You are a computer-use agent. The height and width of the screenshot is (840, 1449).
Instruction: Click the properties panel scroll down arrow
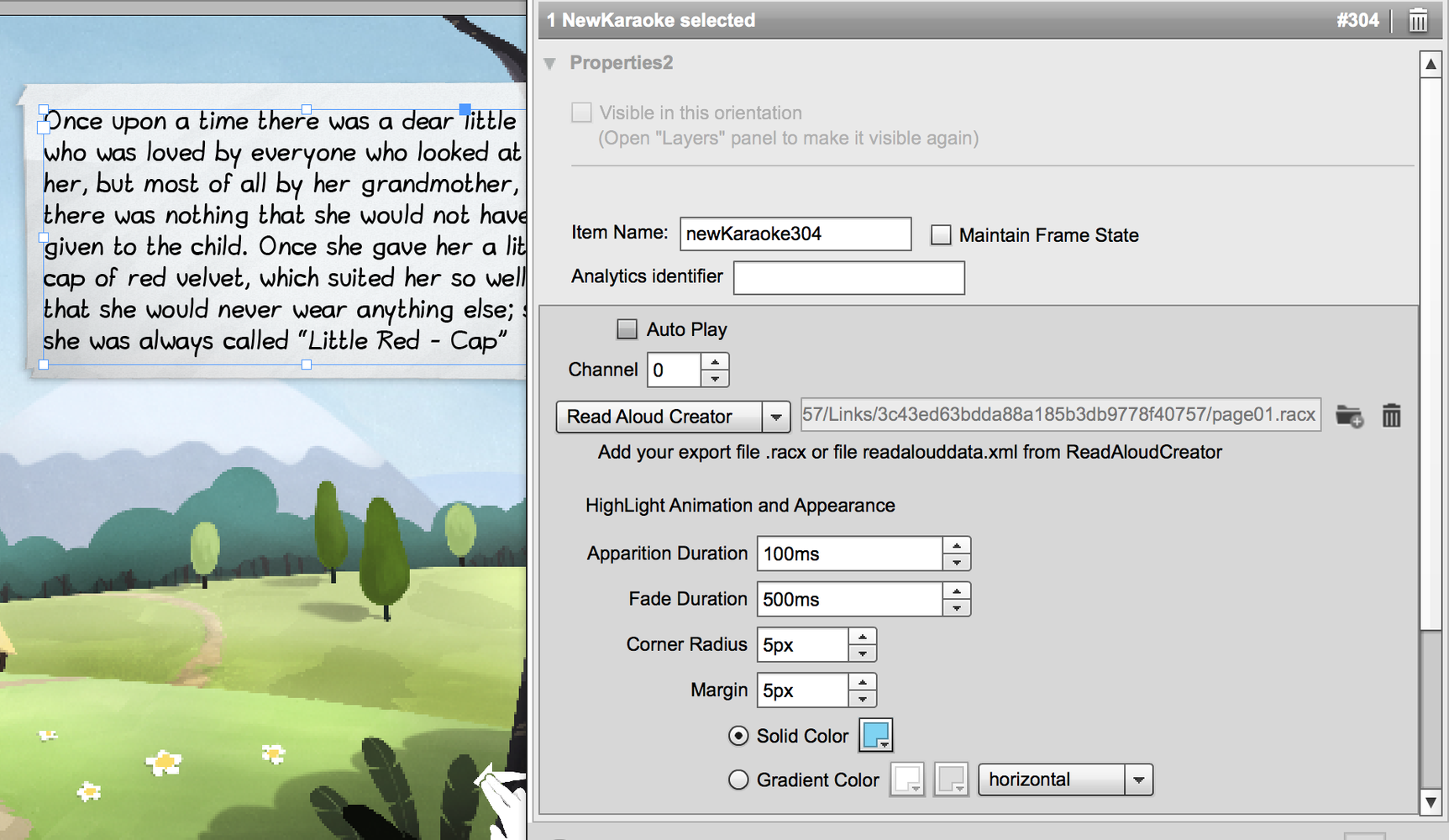(x=1431, y=802)
